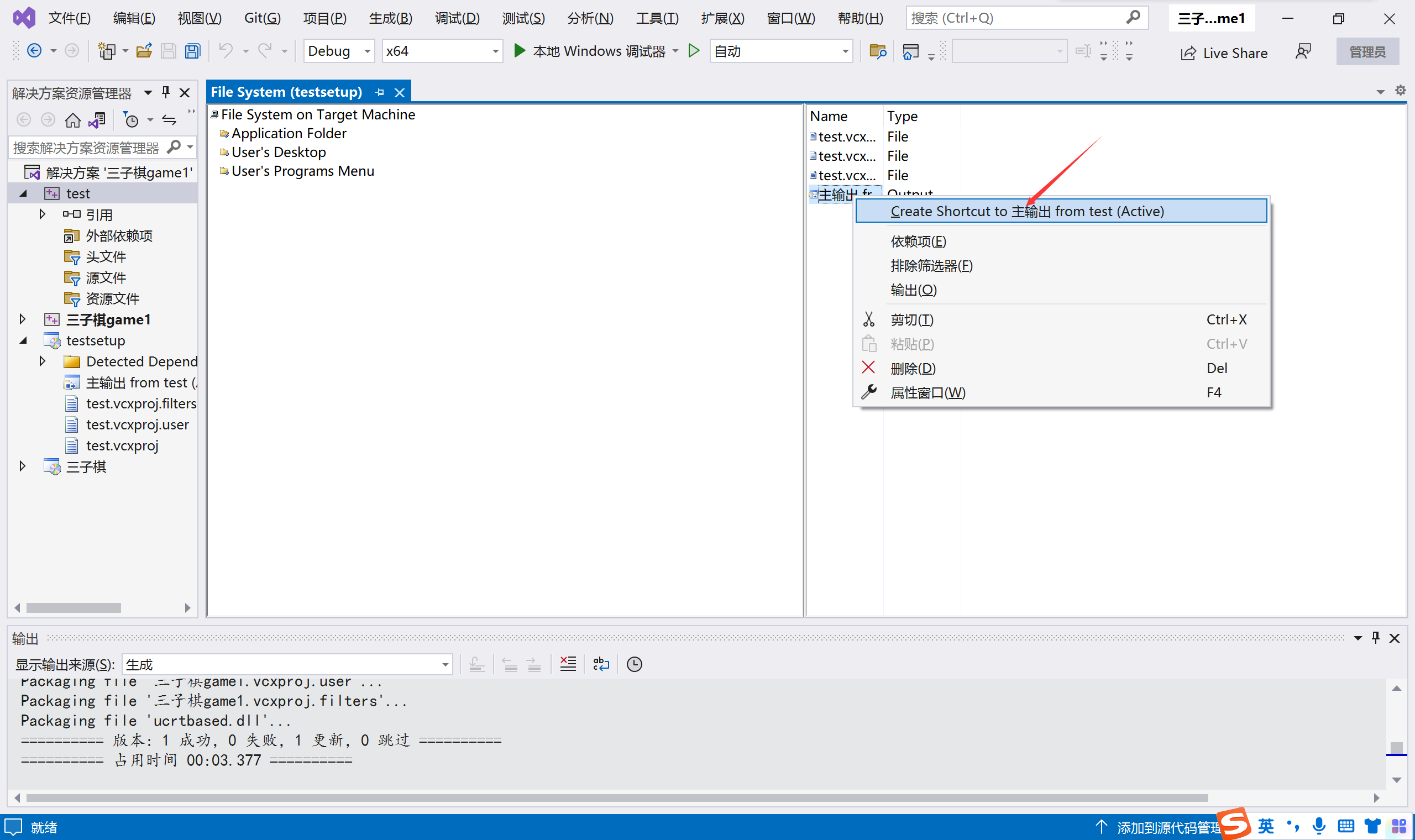Click the Save All toolbar icon
The width and height of the screenshot is (1415, 840).
pyautogui.click(x=193, y=51)
